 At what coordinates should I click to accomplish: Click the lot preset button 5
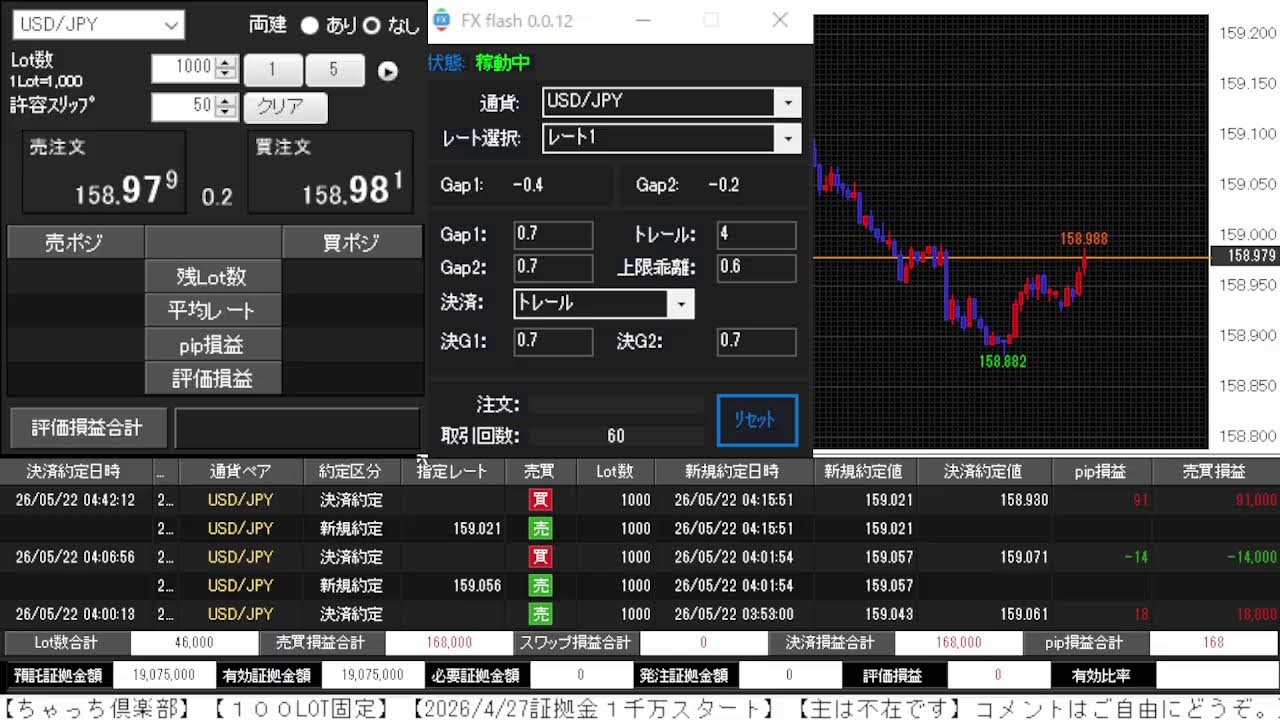tap(334, 70)
